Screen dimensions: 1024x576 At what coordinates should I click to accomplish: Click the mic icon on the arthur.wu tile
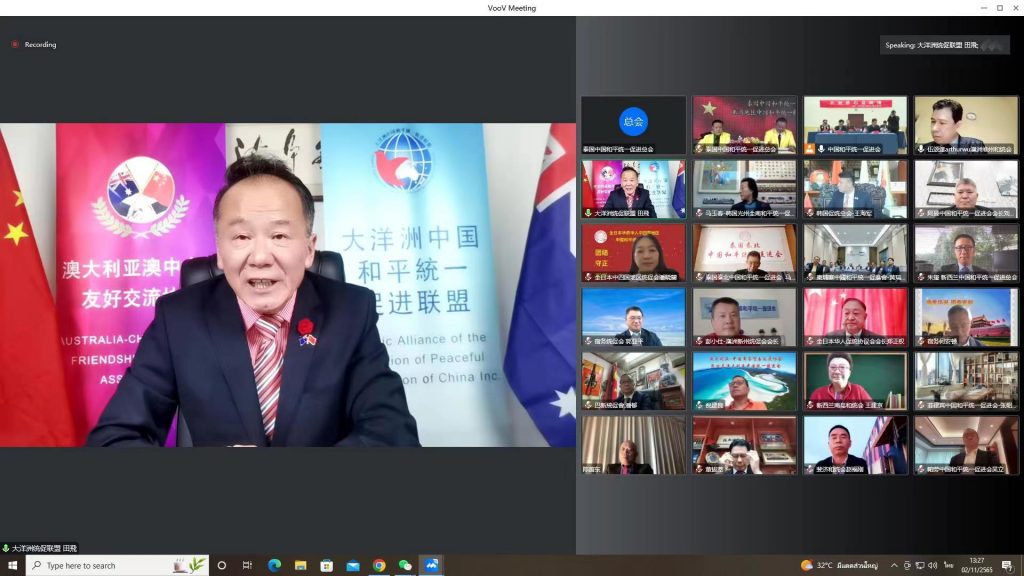click(921, 149)
